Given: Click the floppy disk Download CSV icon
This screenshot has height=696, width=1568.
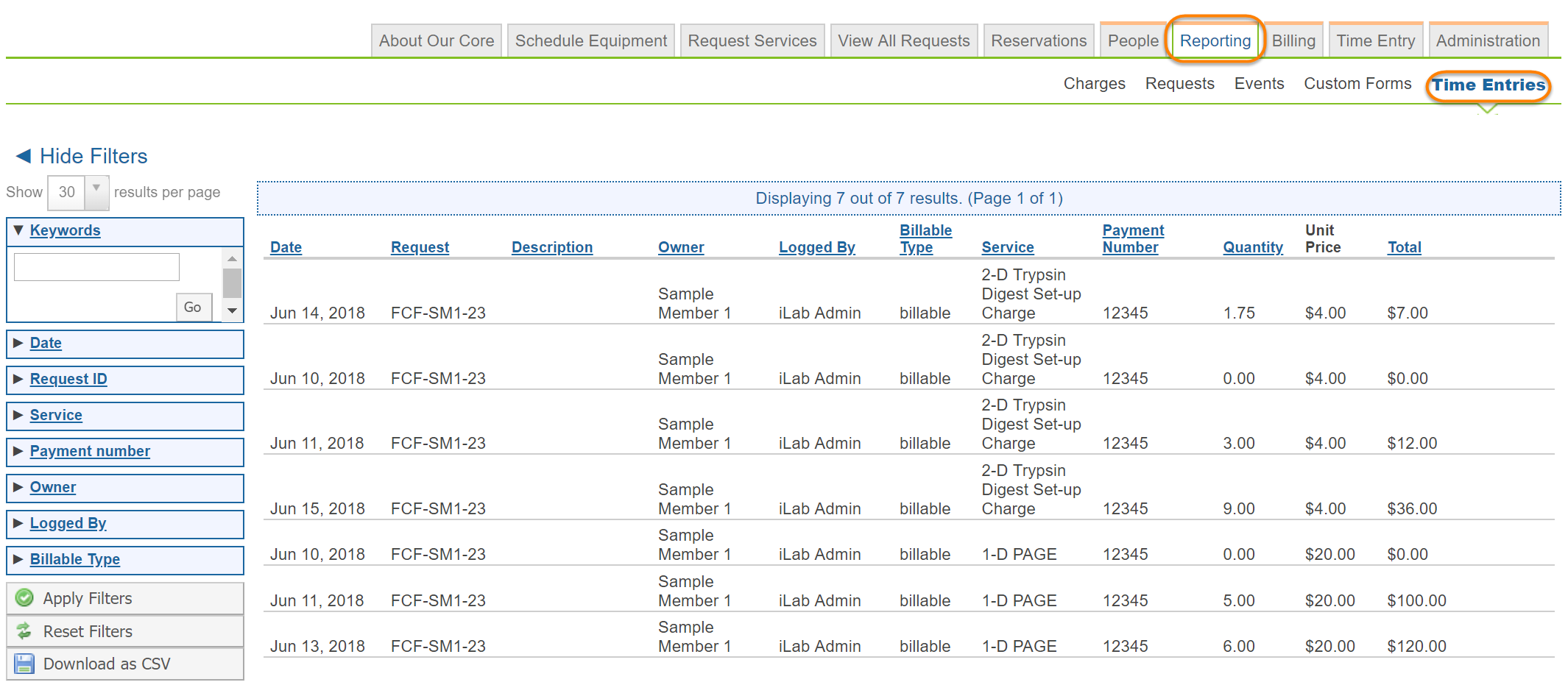Looking at the screenshot, I should coord(24,664).
